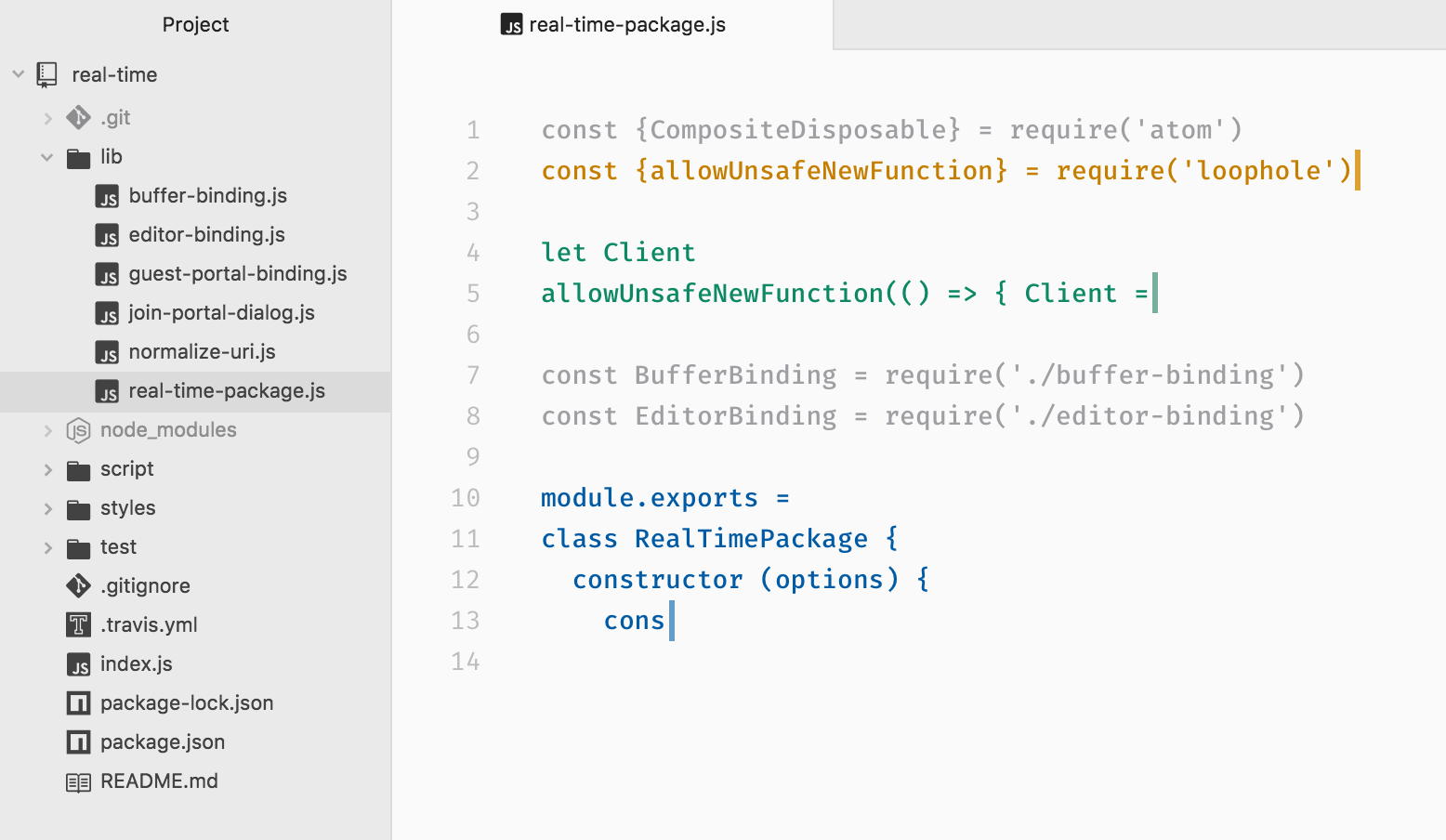Screen dimensions: 1446x840
Task: Click the real-time repository book icon
Action: click(x=46, y=74)
